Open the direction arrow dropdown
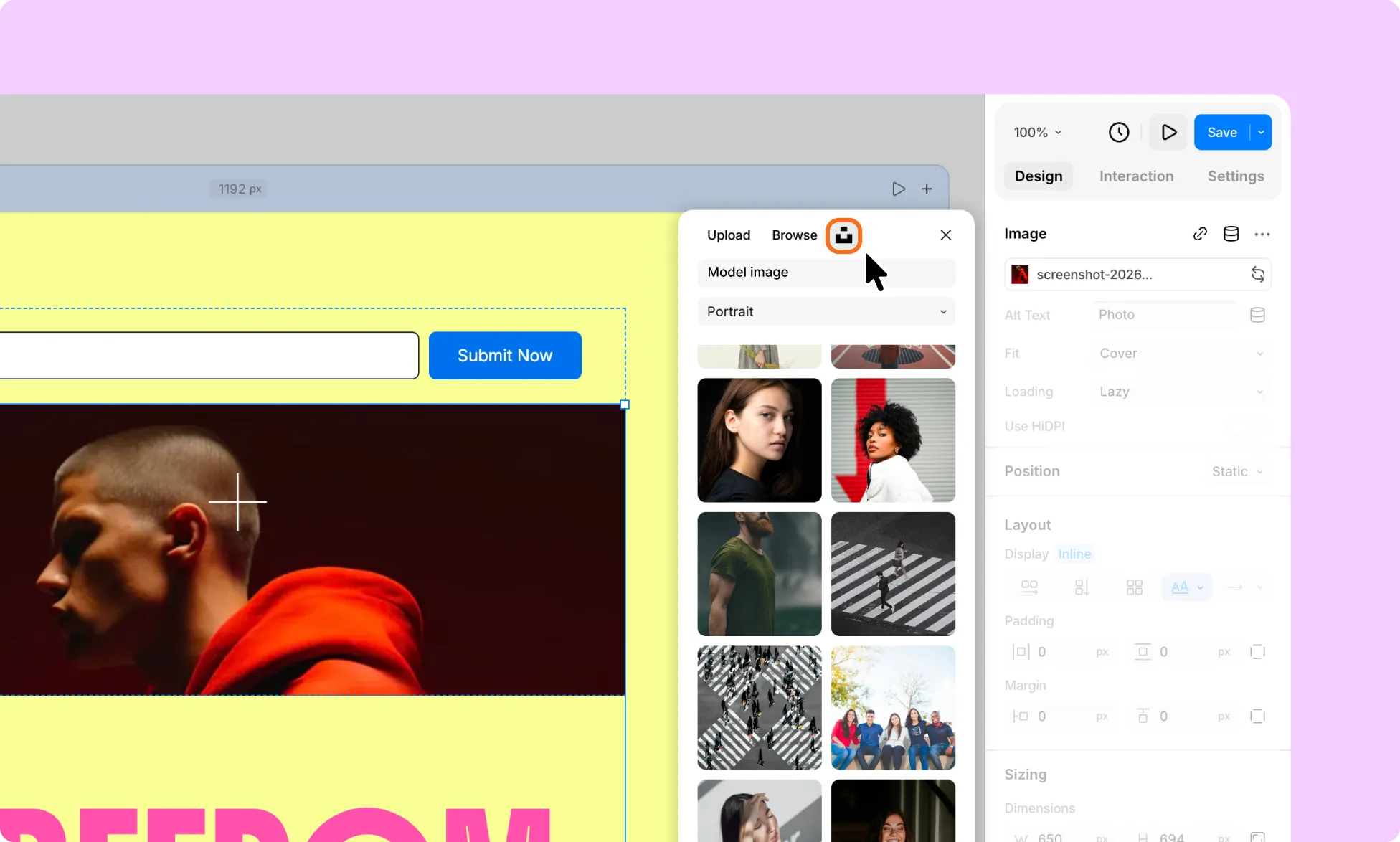This screenshot has width=1400, height=842. coord(1245,587)
